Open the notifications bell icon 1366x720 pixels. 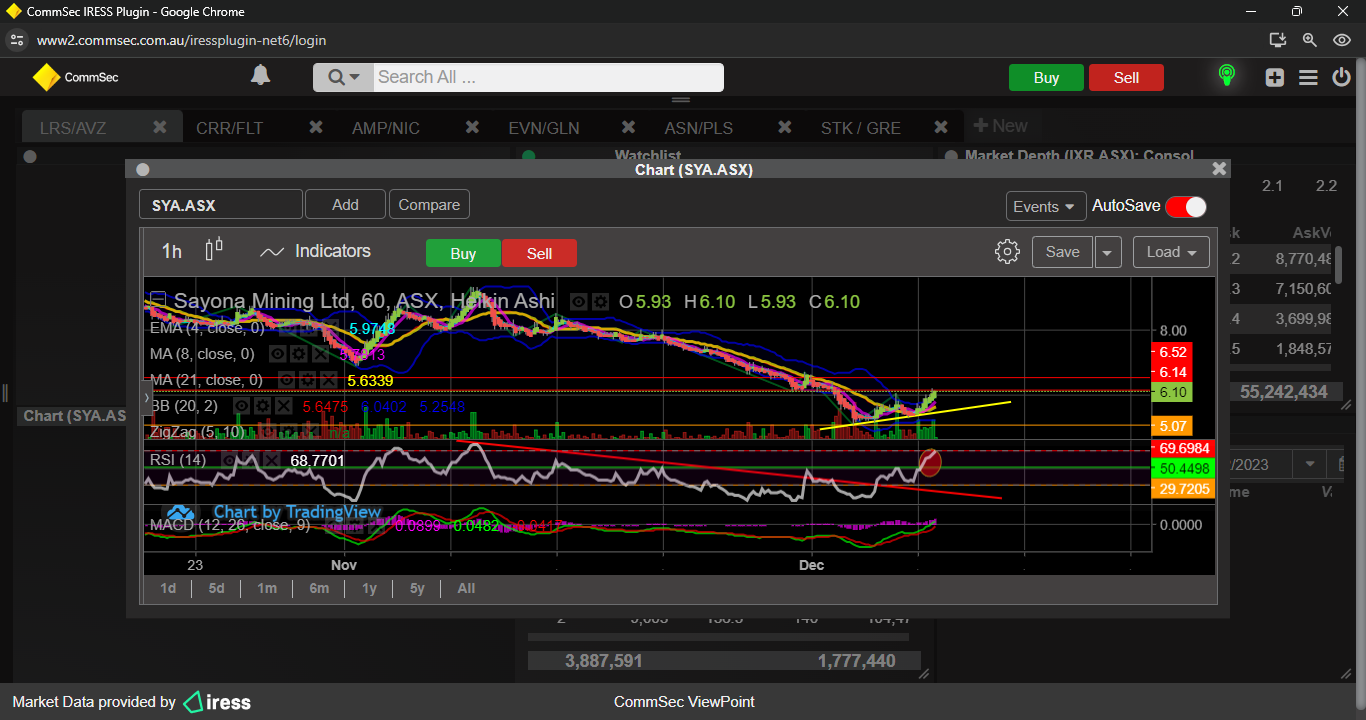coord(260,76)
